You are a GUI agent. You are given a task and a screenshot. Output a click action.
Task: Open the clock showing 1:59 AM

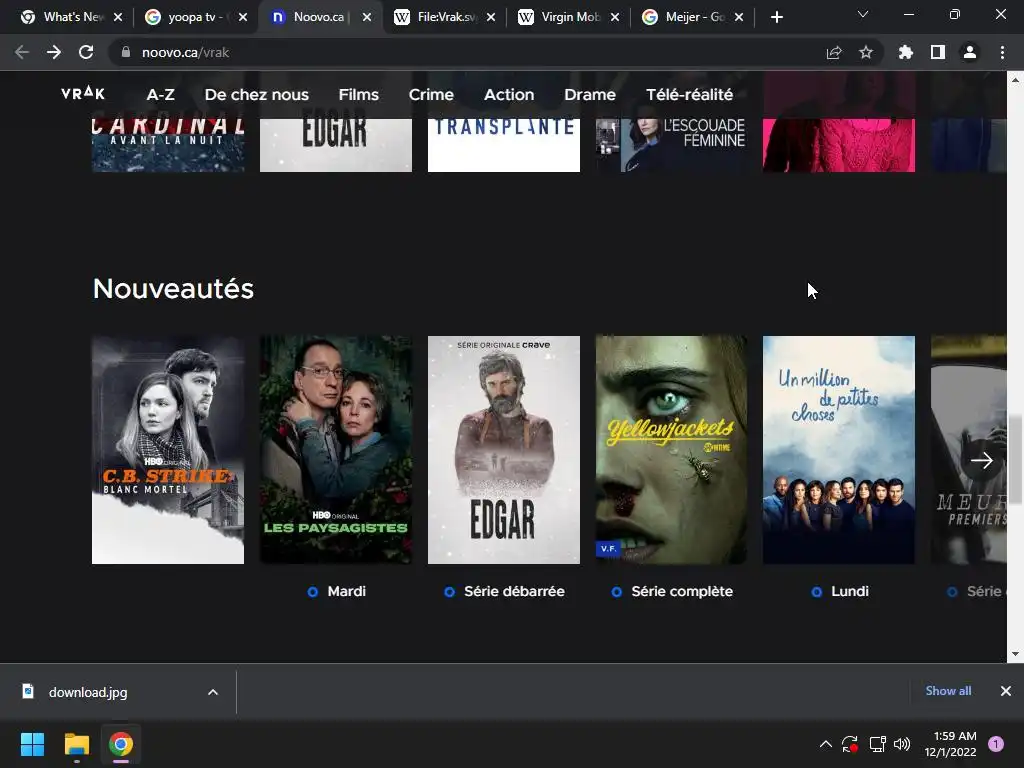pos(950,744)
